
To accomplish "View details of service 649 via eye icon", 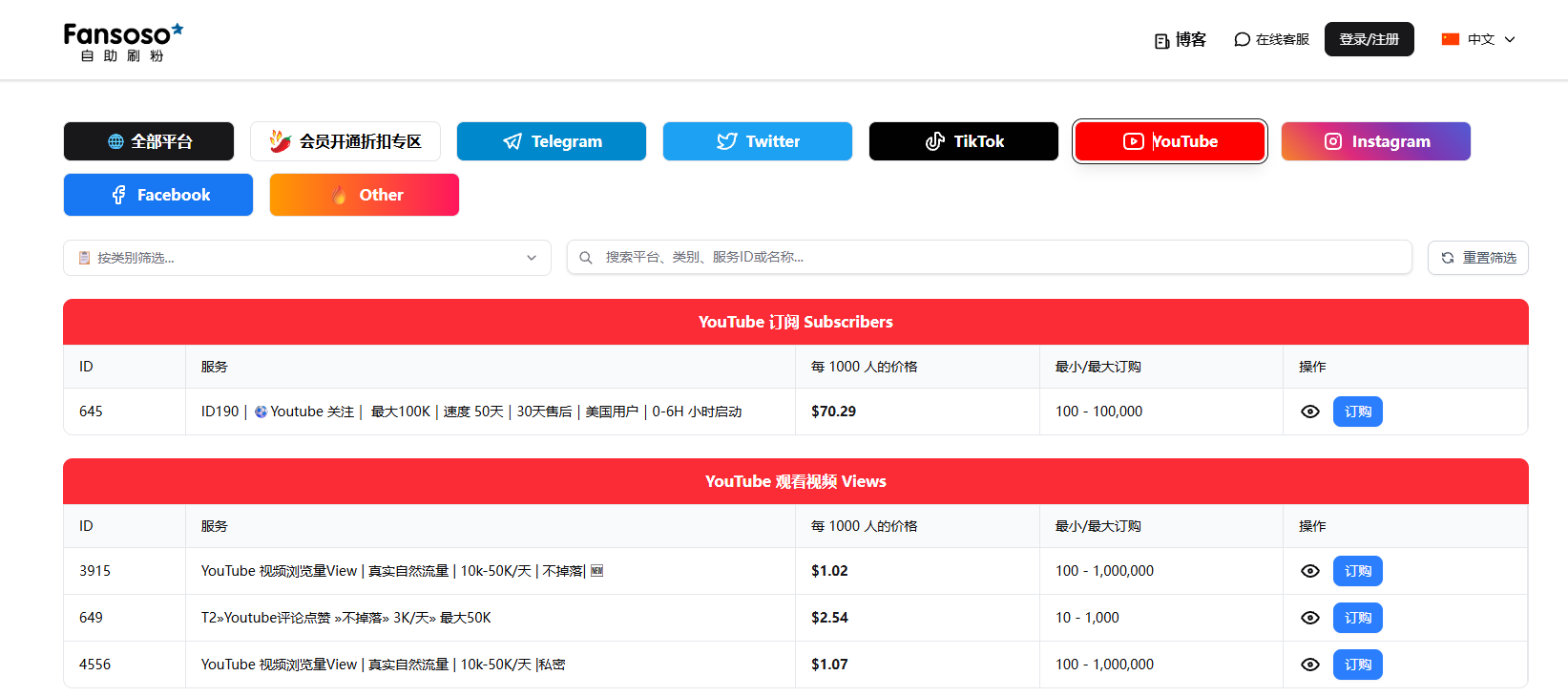I will [1310, 618].
